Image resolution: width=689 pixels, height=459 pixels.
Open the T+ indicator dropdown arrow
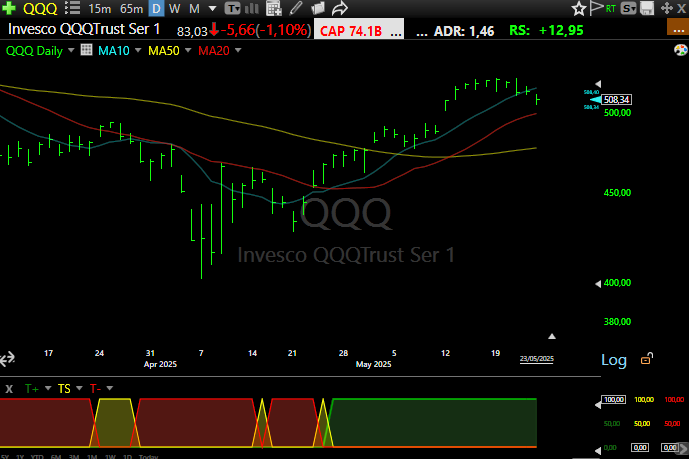(x=48, y=388)
